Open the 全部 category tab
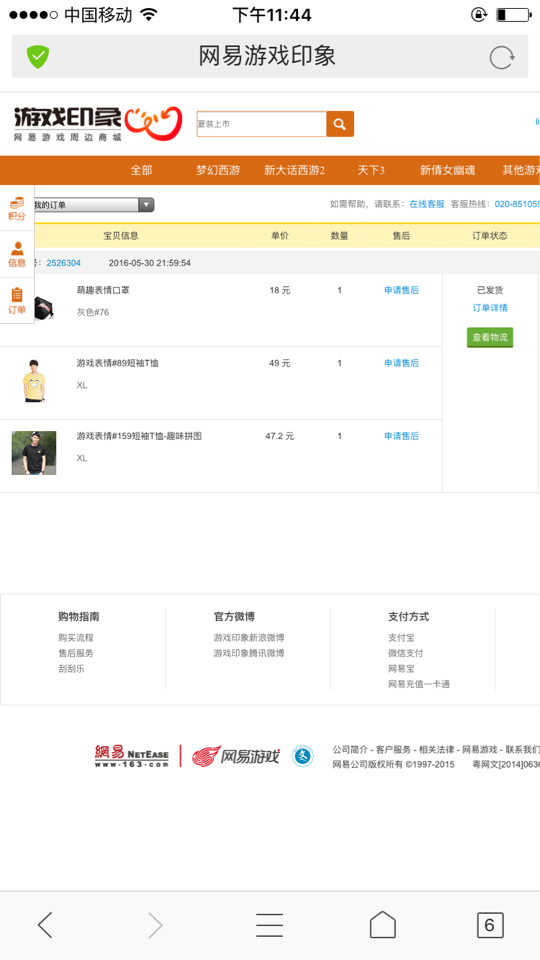Viewport: 540px width, 960px height. 141,170
